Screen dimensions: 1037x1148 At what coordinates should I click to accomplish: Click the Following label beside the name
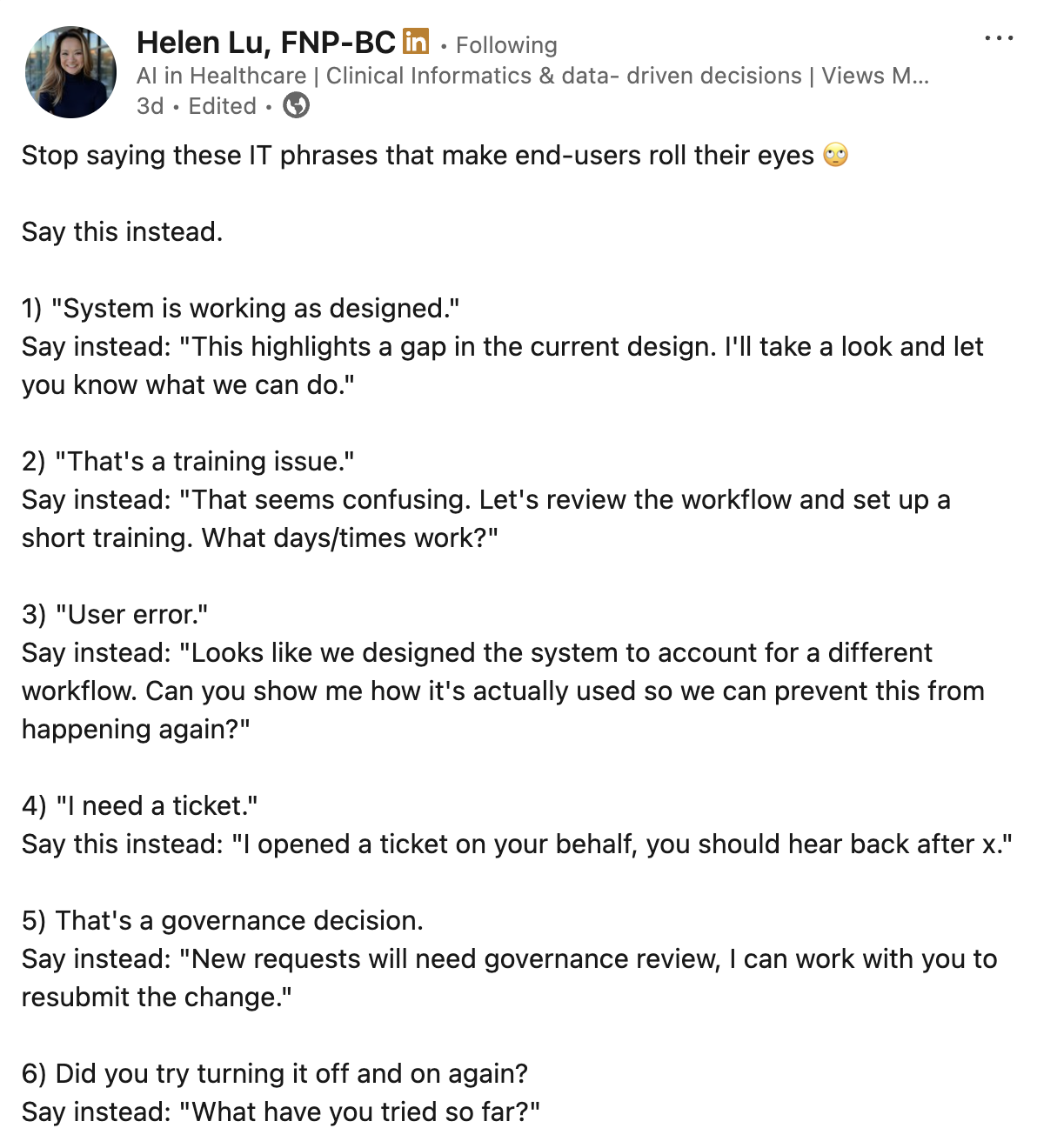(506, 45)
